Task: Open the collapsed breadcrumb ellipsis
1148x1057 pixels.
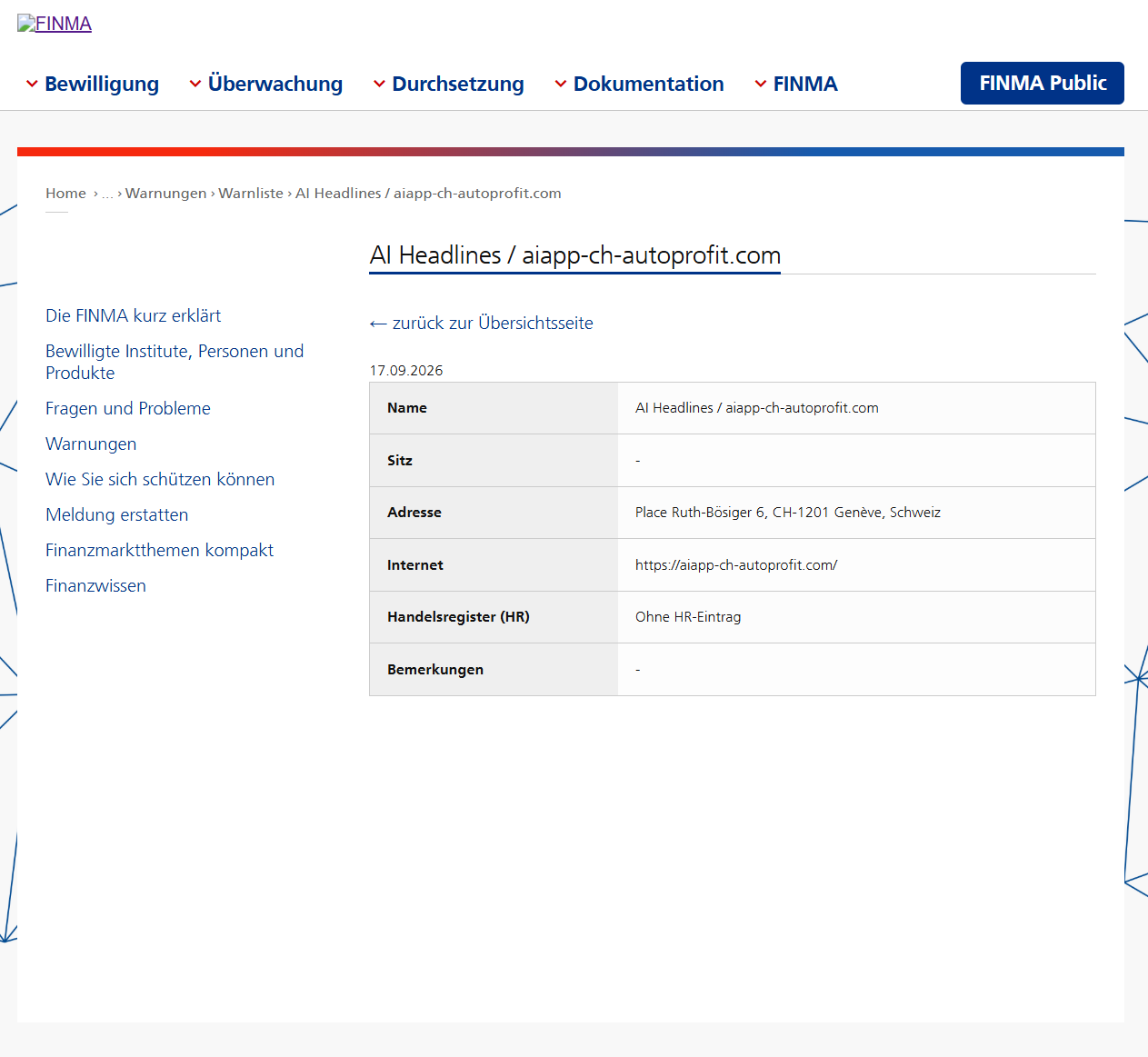Action: [x=107, y=193]
